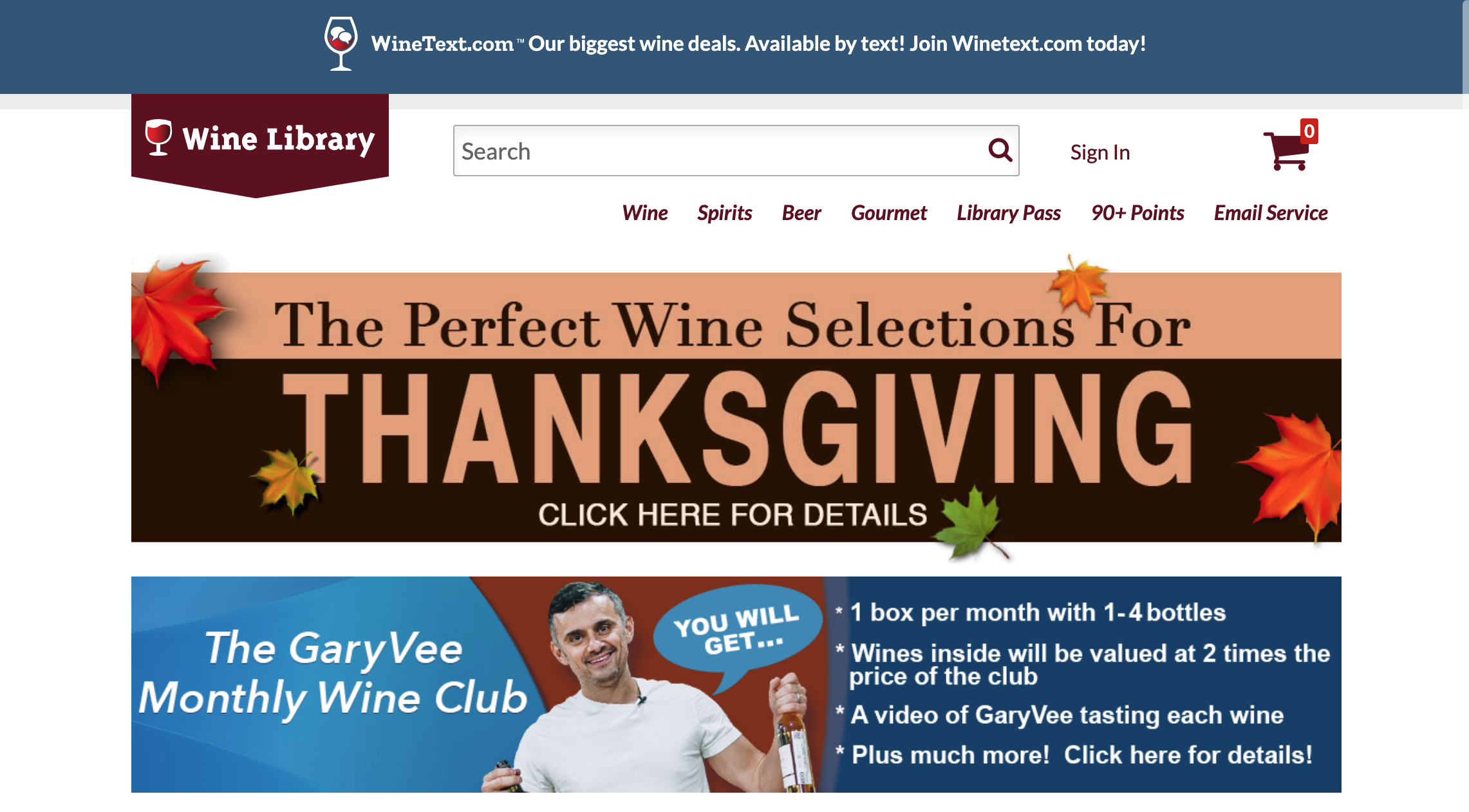Open the Email Service link
This screenshot has height=812, width=1469.
(x=1271, y=213)
